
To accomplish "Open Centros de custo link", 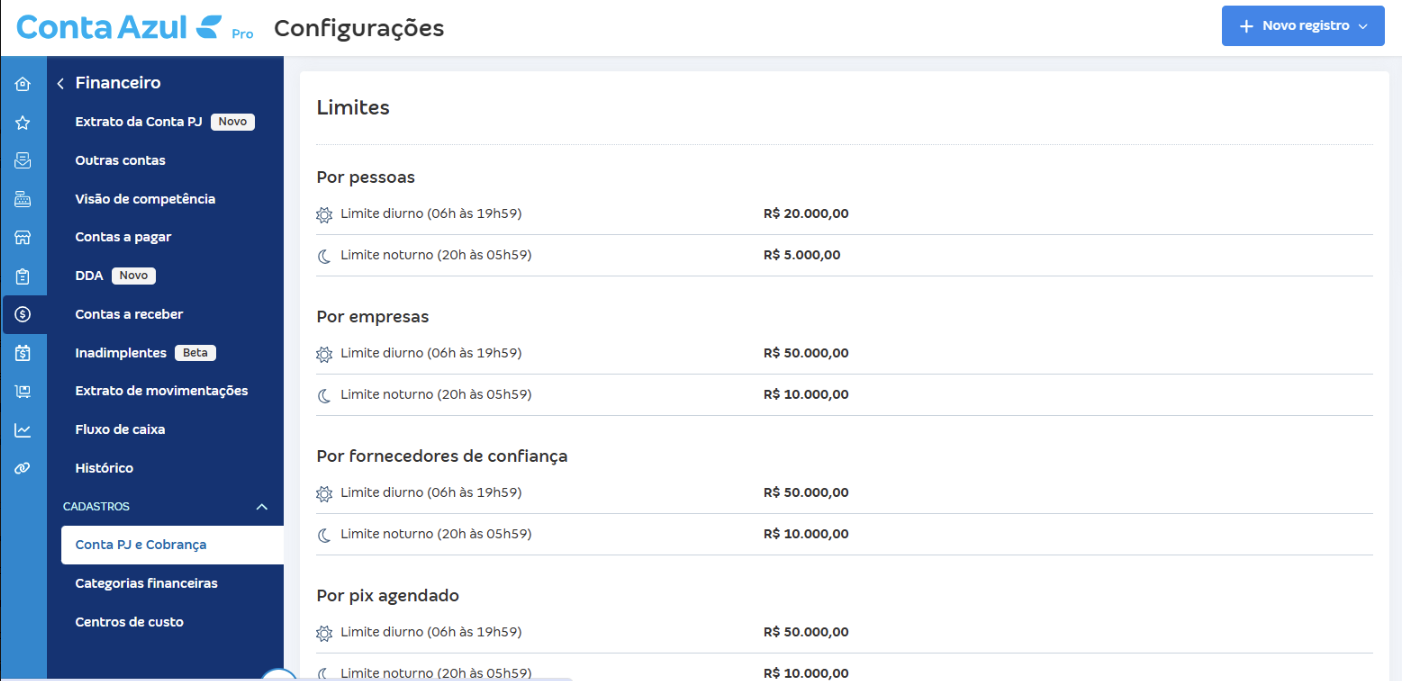I will pyautogui.click(x=129, y=622).
